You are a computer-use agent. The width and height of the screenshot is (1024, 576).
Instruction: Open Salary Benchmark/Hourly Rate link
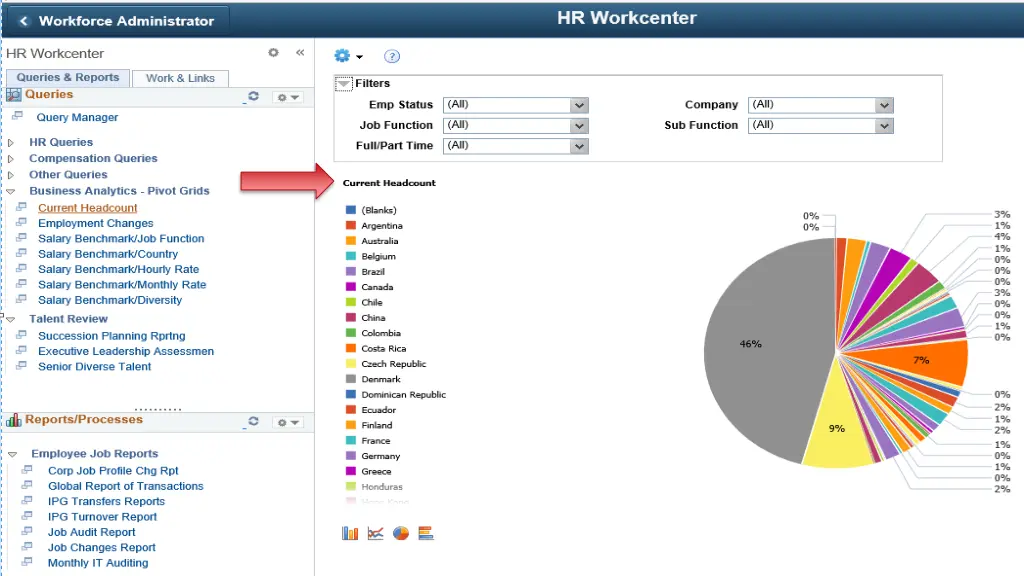pyautogui.click(x=118, y=269)
